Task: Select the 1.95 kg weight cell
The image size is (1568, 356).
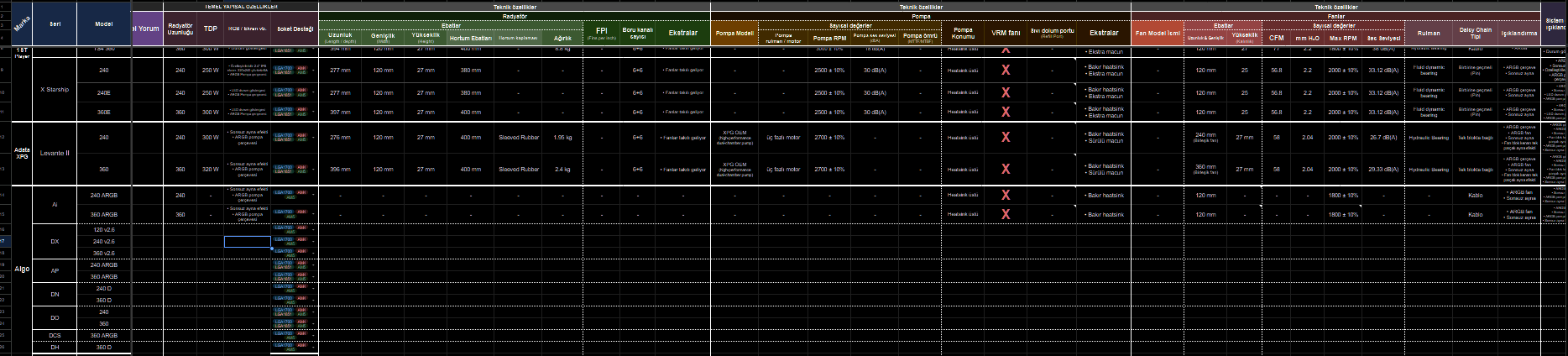Action: 562,137
